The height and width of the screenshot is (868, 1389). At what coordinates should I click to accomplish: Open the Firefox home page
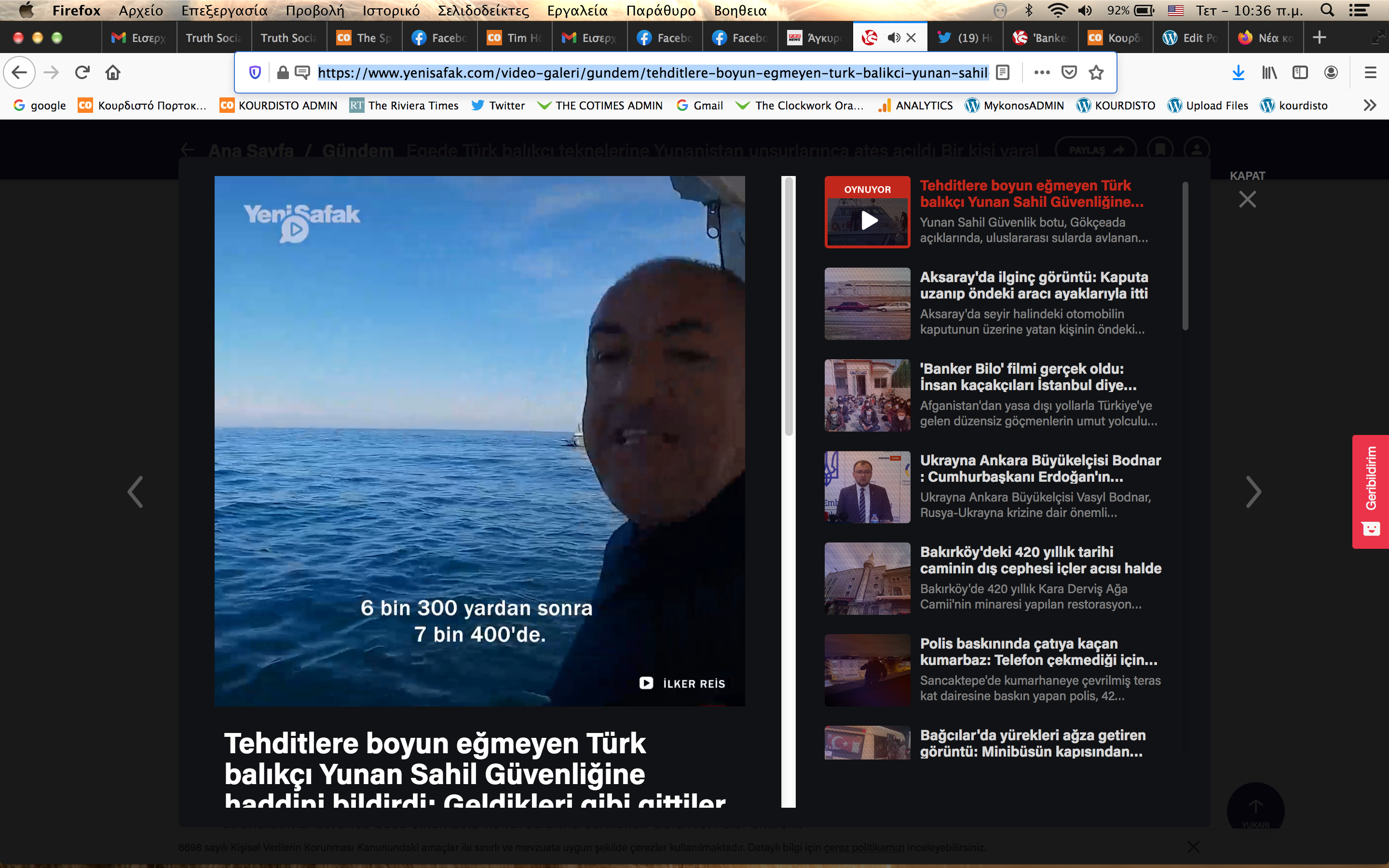pyautogui.click(x=112, y=72)
